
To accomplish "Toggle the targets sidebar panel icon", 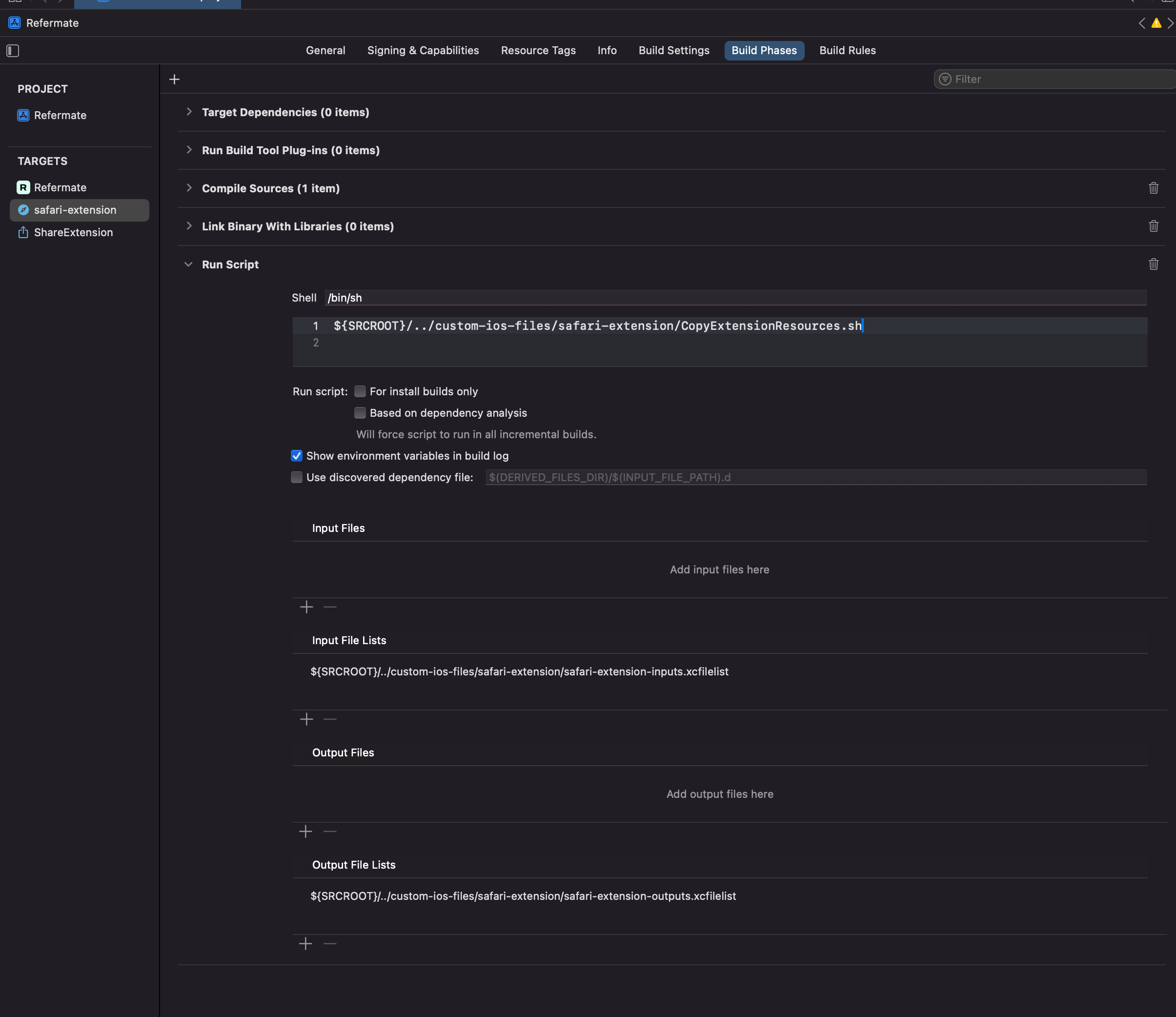I will 13,51.
